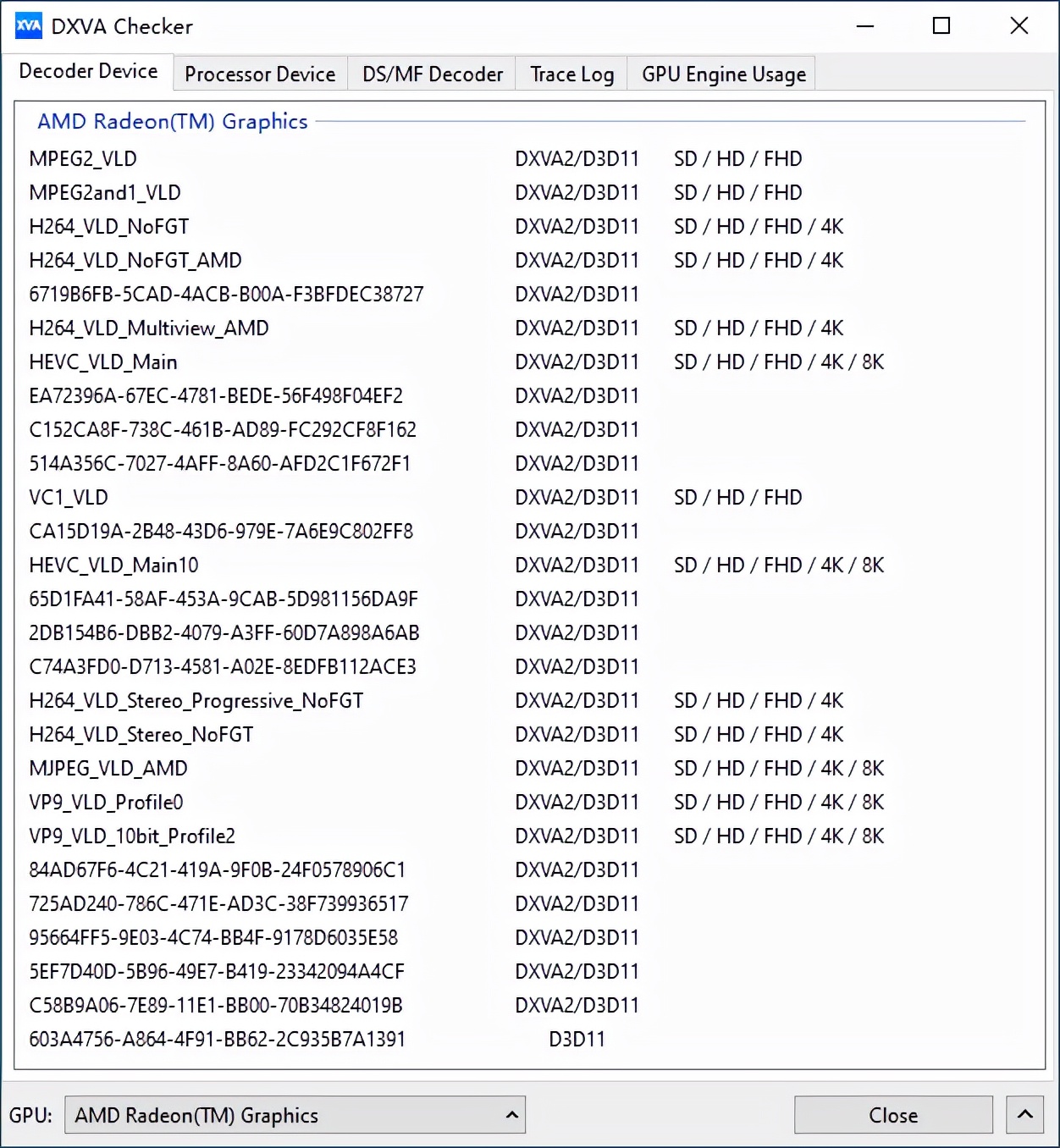Switch to the Decoder Device tab

[88, 71]
